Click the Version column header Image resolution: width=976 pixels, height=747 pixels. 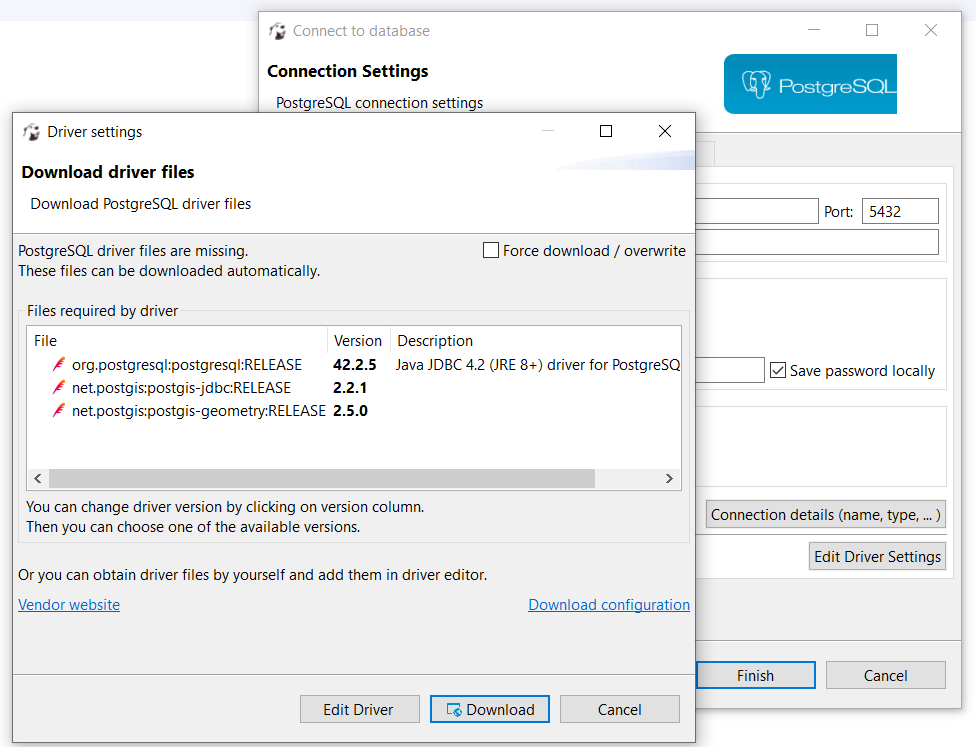point(359,341)
